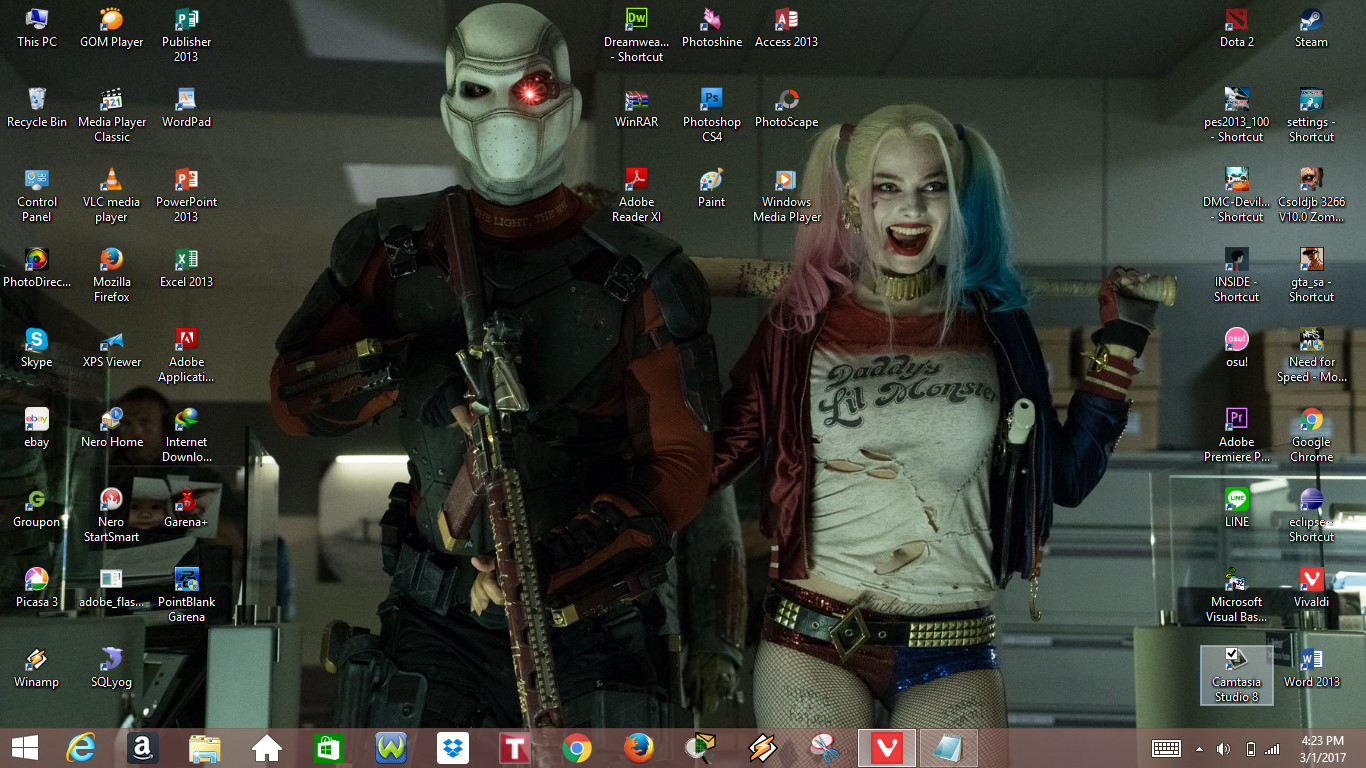Open gta_sa shortcut
1366x768 pixels.
tap(1312, 275)
